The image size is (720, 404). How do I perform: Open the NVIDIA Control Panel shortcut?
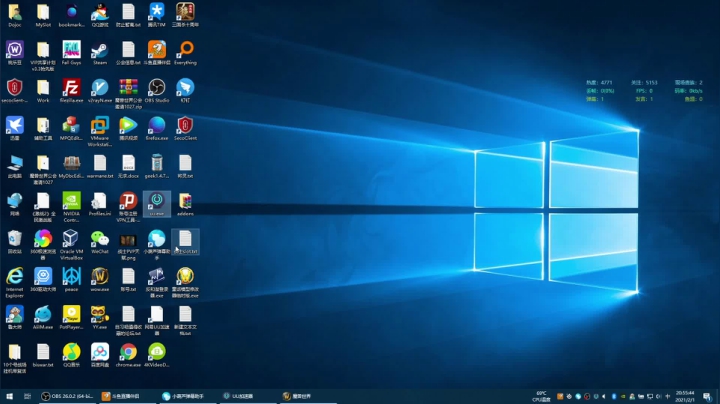(x=71, y=207)
